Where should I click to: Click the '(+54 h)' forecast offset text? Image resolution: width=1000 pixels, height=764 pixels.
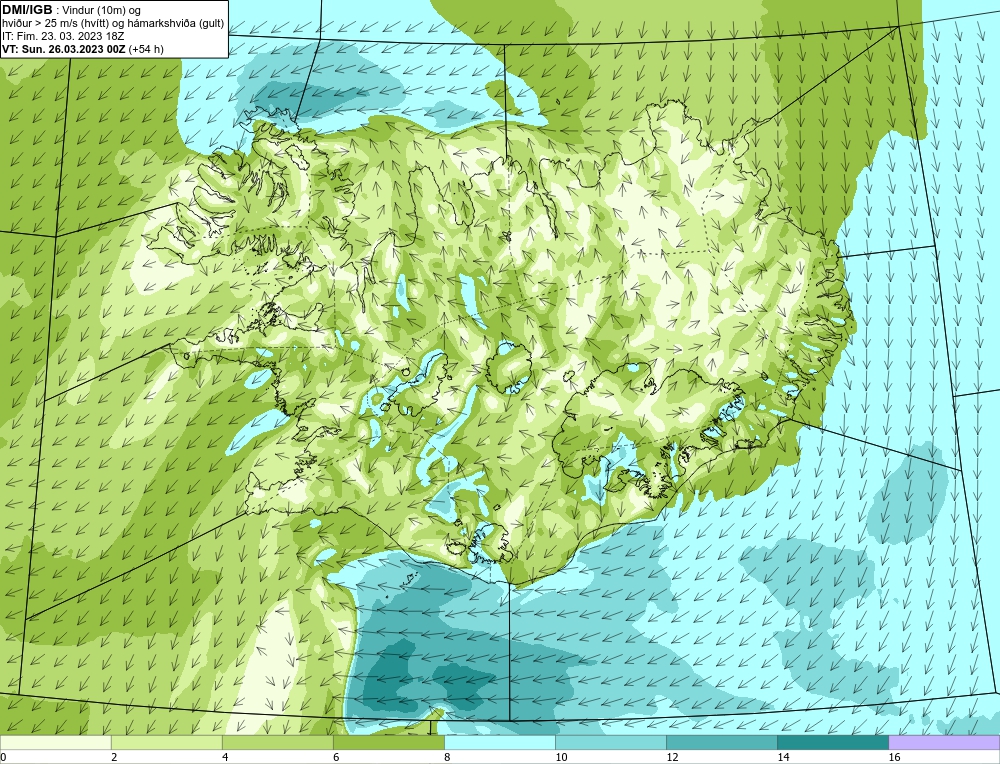pyautogui.click(x=146, y=49)
